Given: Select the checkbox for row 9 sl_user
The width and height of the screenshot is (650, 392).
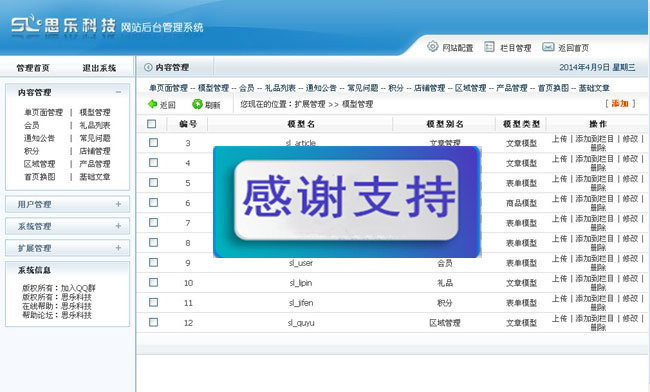Looking at the screenshot, I should [153, 262].
